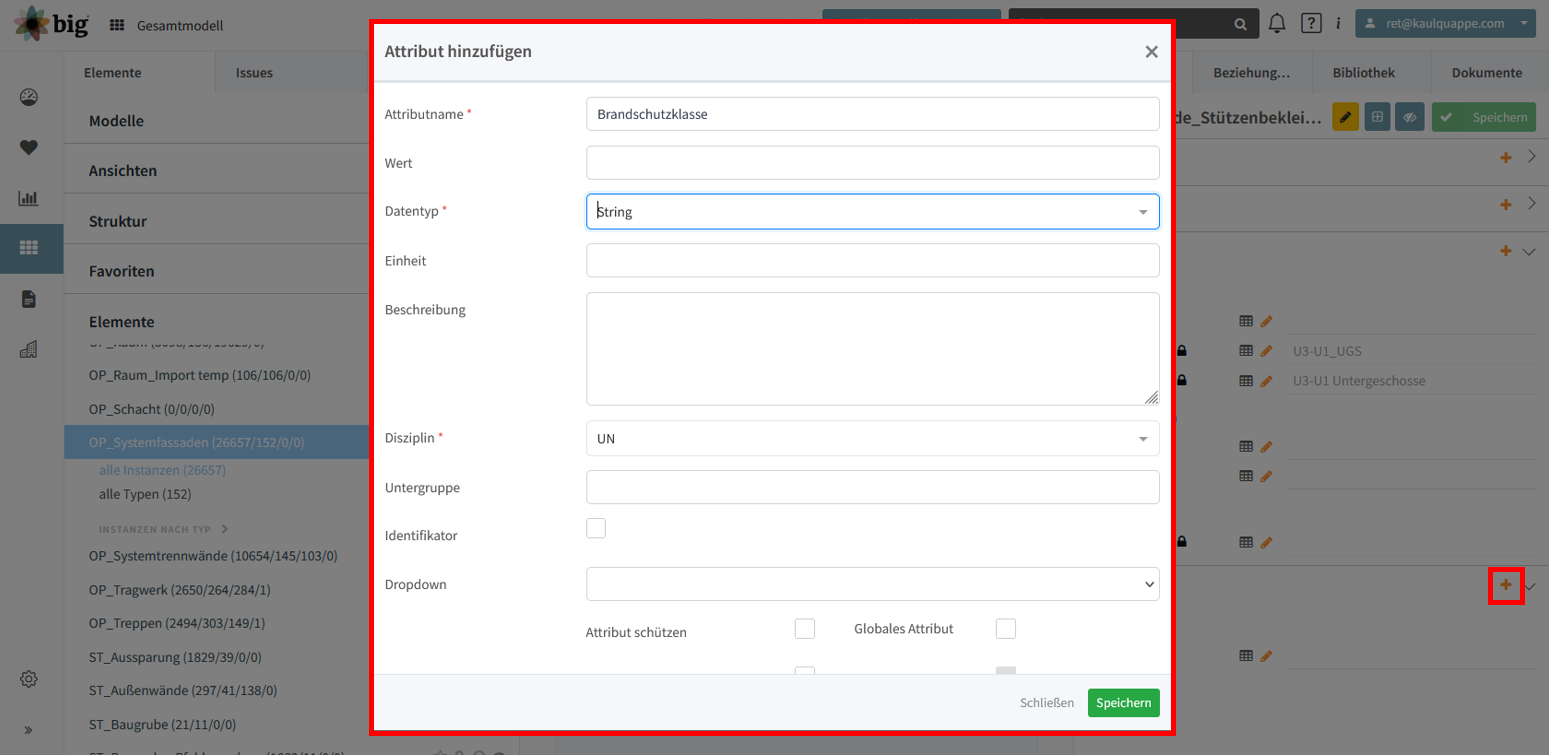Select the heart favorites sidebar icon

[29, 147]
